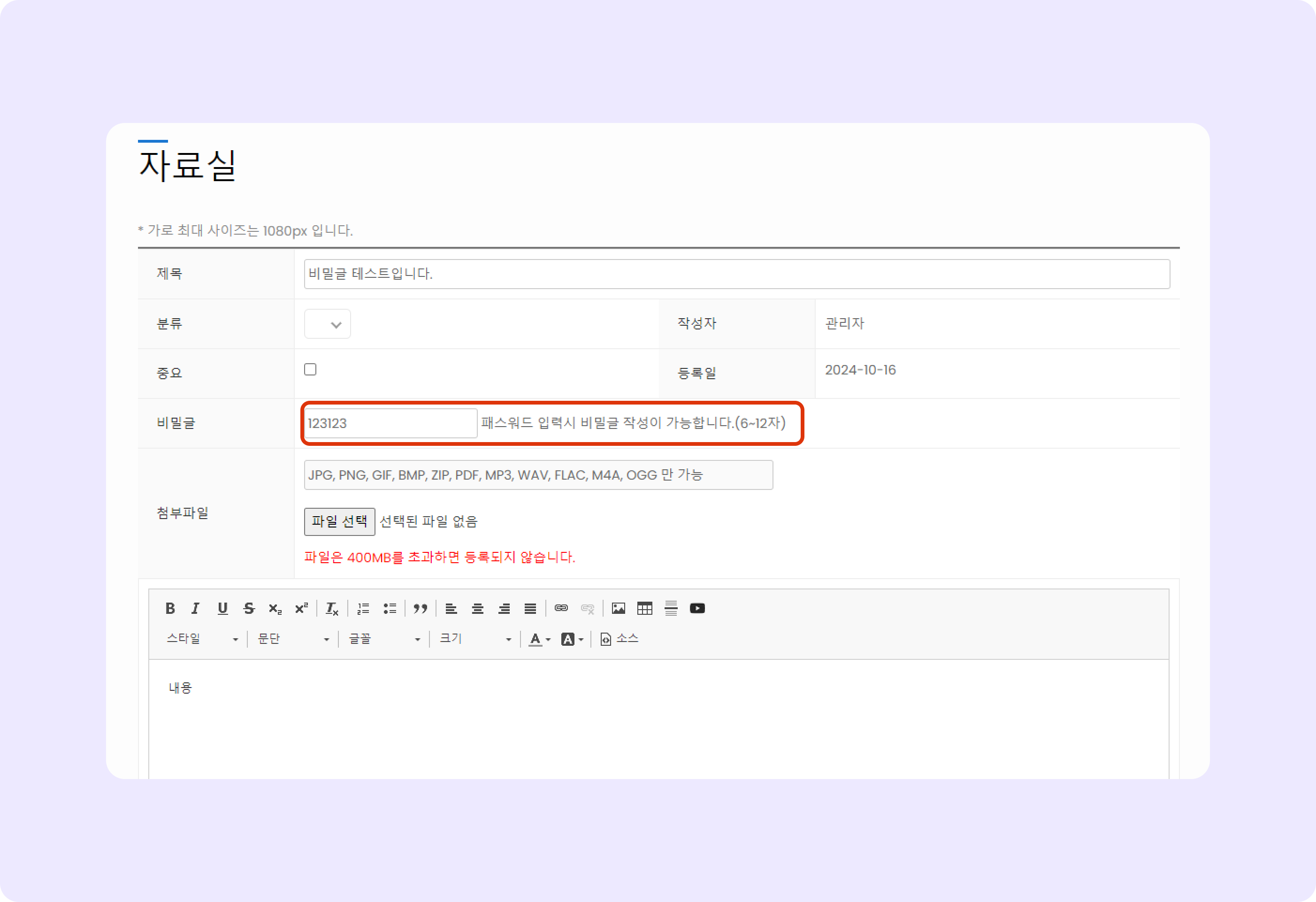Insert a link with chain icon

(x=561, y=608)
